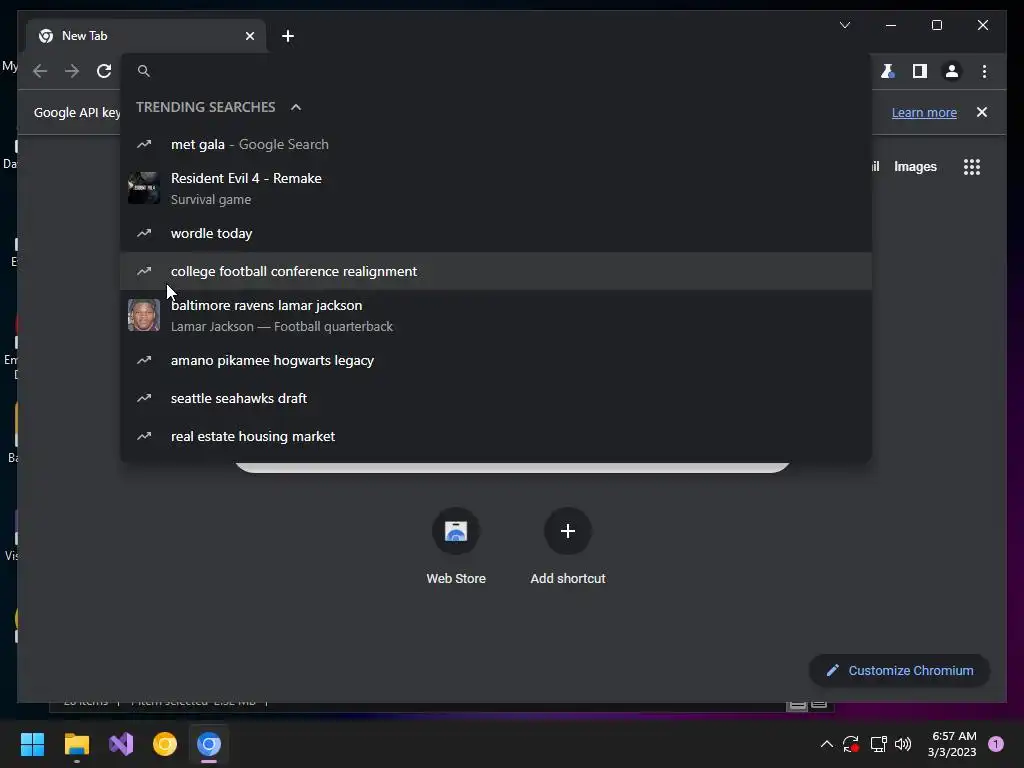
Task: Open the yellow Chrome Canary taskbar icon
Action: (x=165, y=744)
